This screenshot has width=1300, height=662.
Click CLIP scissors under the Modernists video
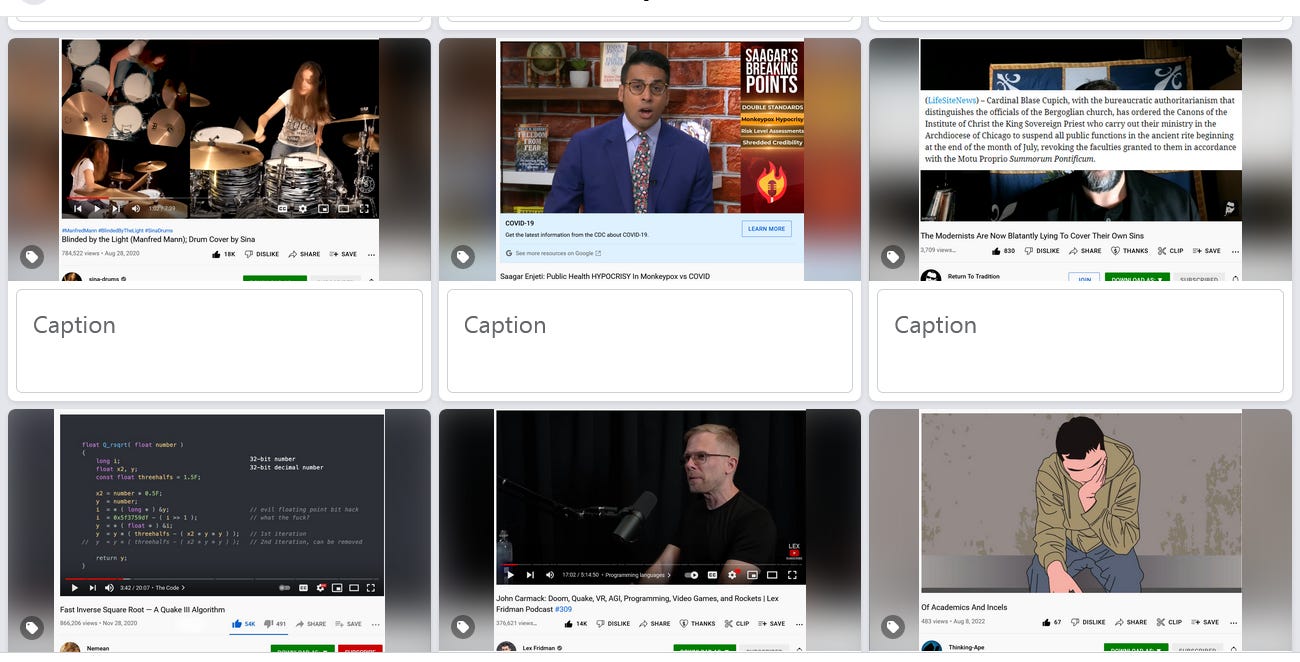[1169, 251]
